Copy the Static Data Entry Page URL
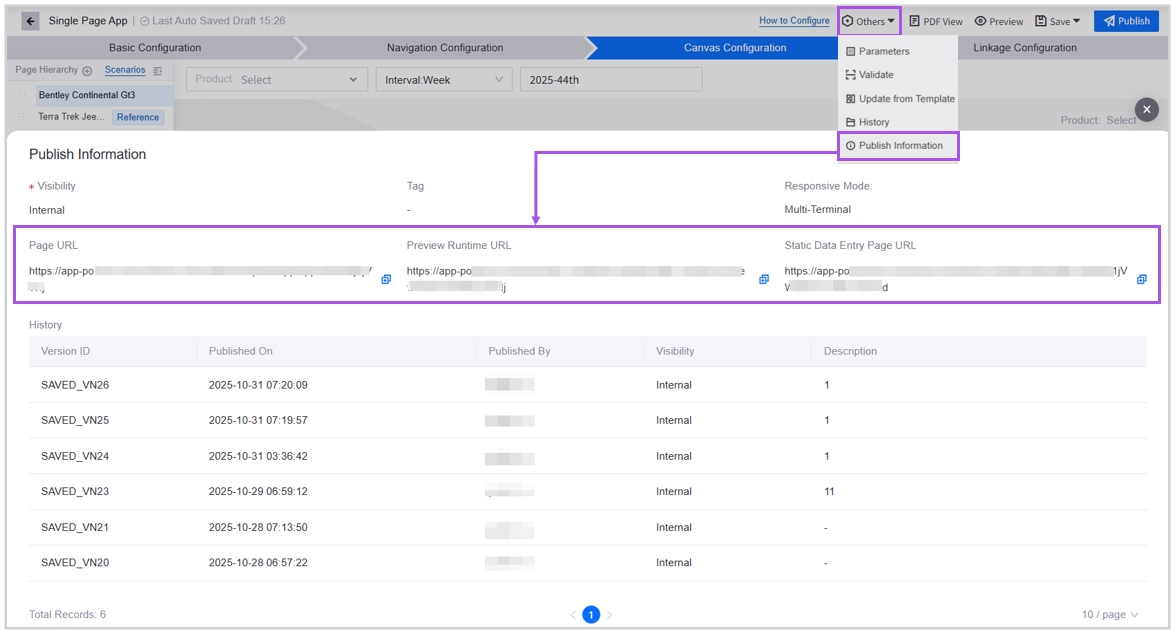The width and height of the screenshot is (1176, 634). pyautogui.click(x=1142, y=279)
